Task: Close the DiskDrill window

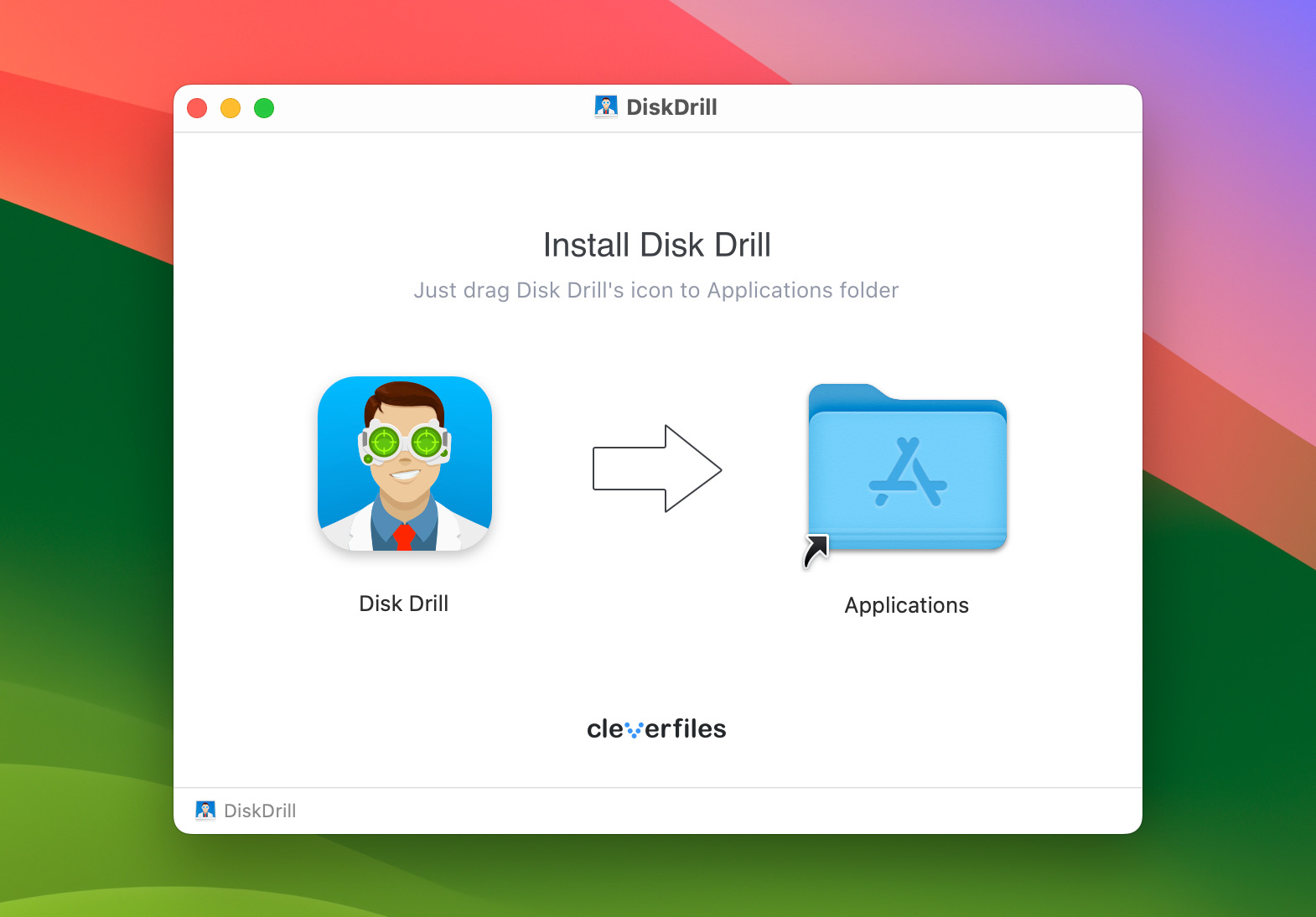Action: (197, 108)
